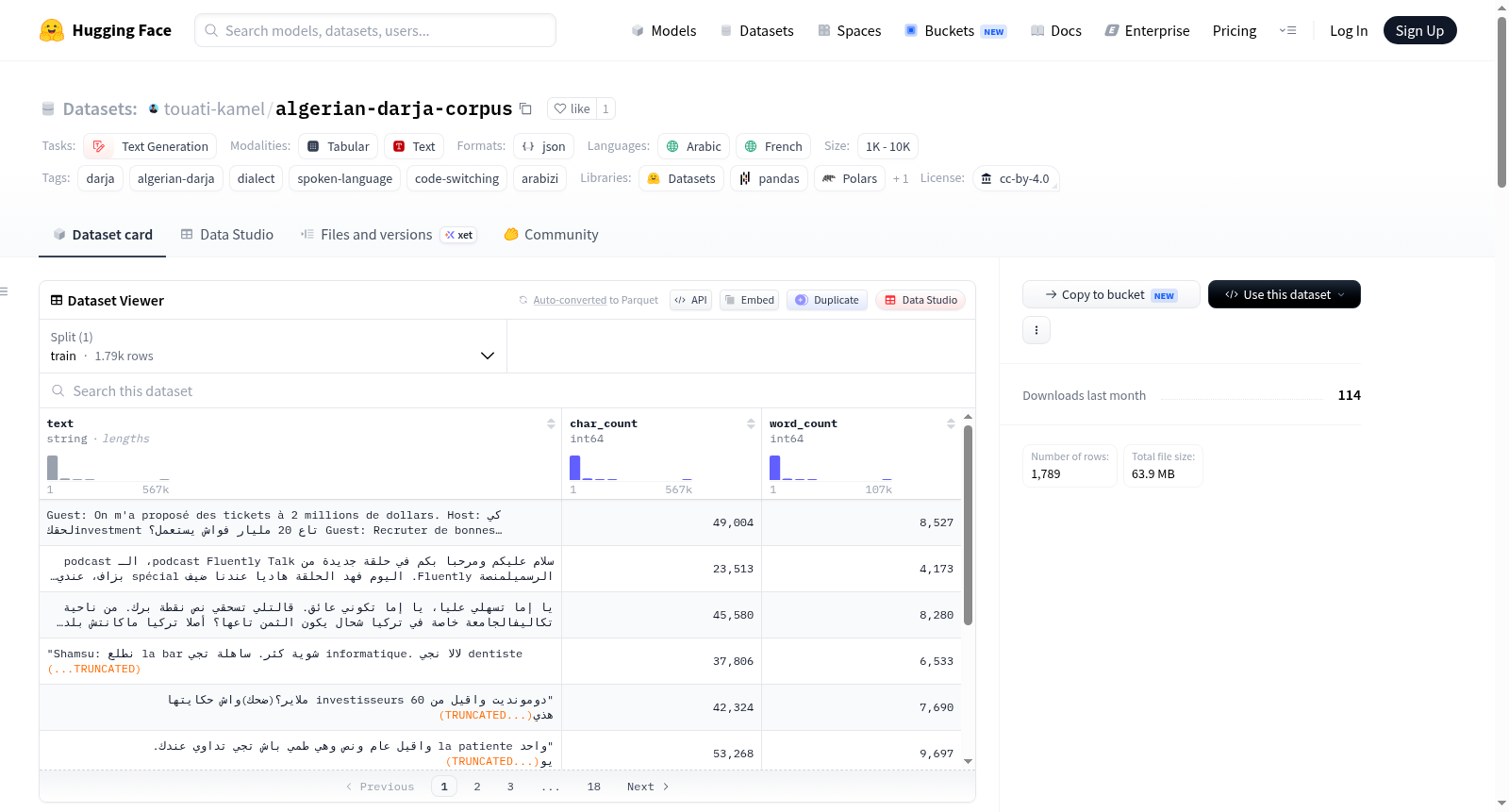The height and width of the screenshot is (812, 1509).
Task: Go to the Pricing page
Action: click(1235, 30)
